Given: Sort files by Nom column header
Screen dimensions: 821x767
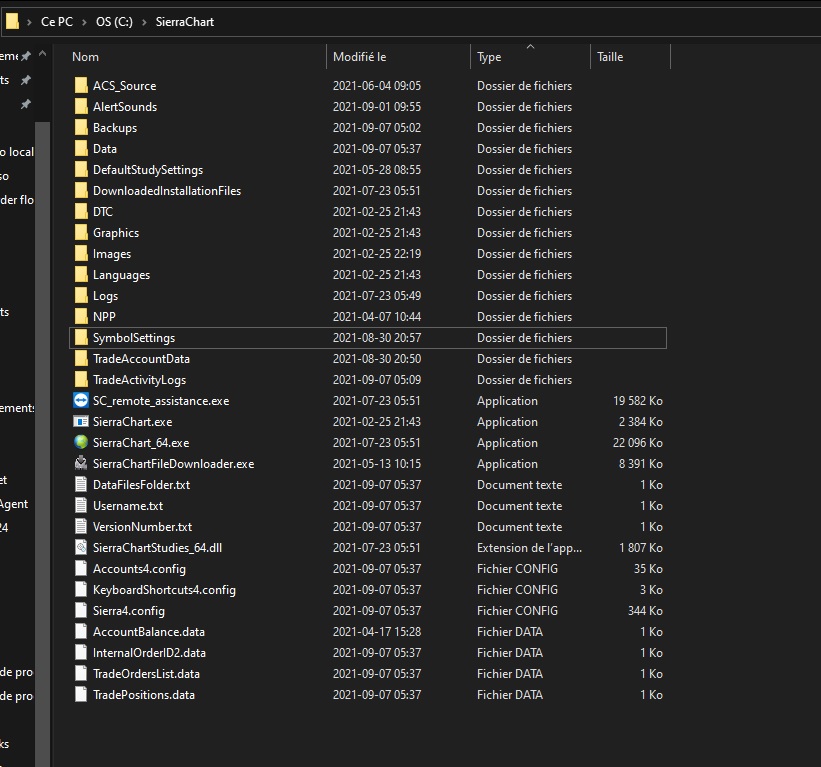Looking at the screenshot, I should pyautogui.click(x=86, y=57).
